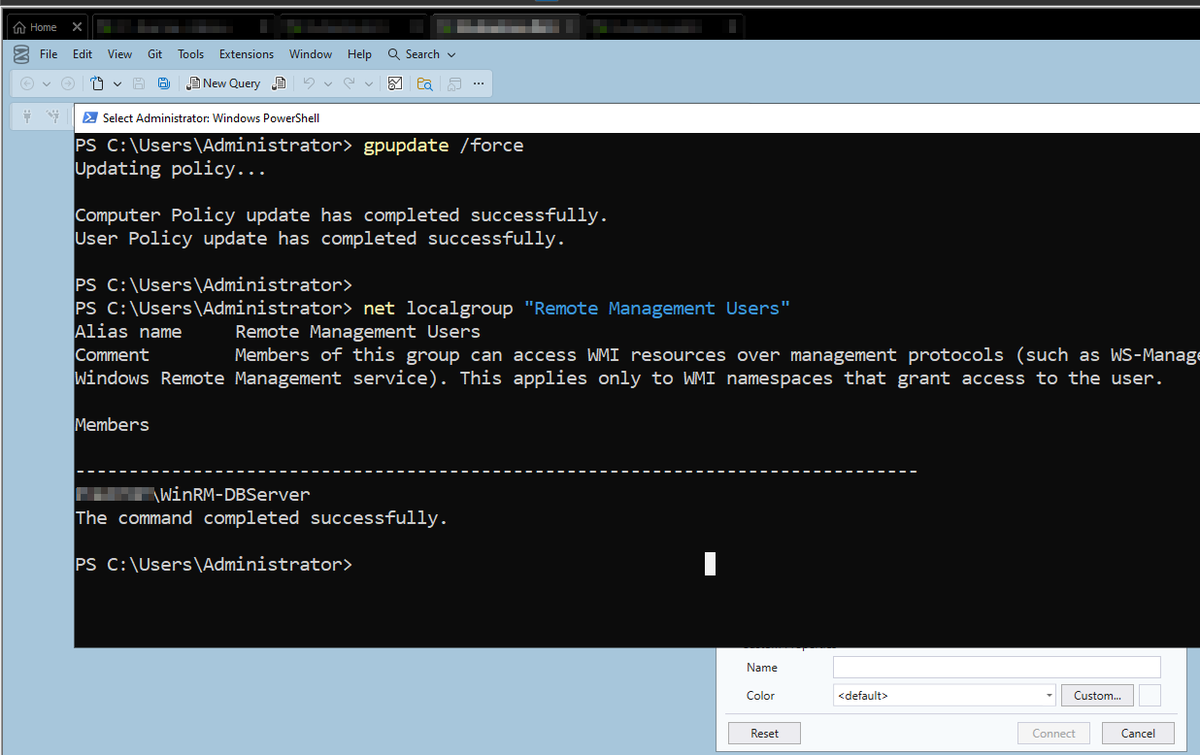The width and height of the screenshot is (1200, 755).
Task: Click 'The command completed successfully.' text
Action: [x=261, y=517]
